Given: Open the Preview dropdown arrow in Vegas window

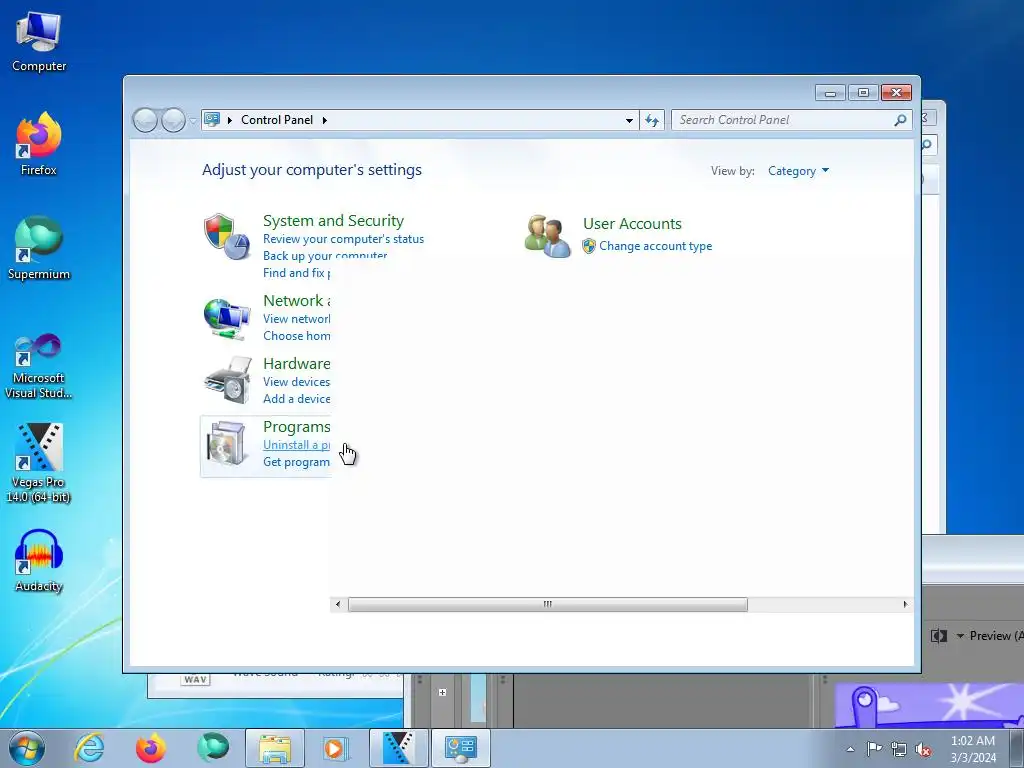Looking at the screenshot, I should 960,635.
